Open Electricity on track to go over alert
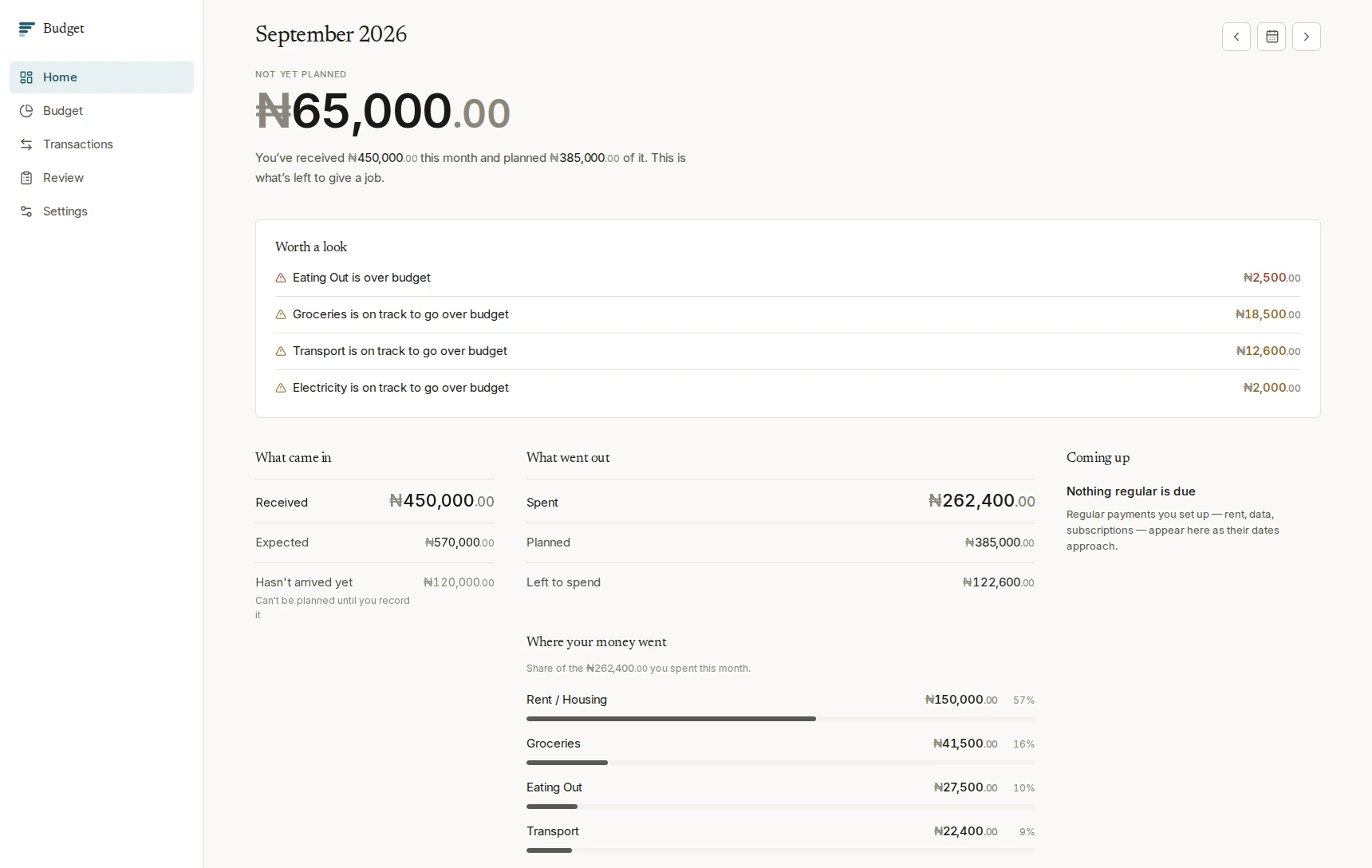The image size is (1372, 868). (x=788, y=388)
